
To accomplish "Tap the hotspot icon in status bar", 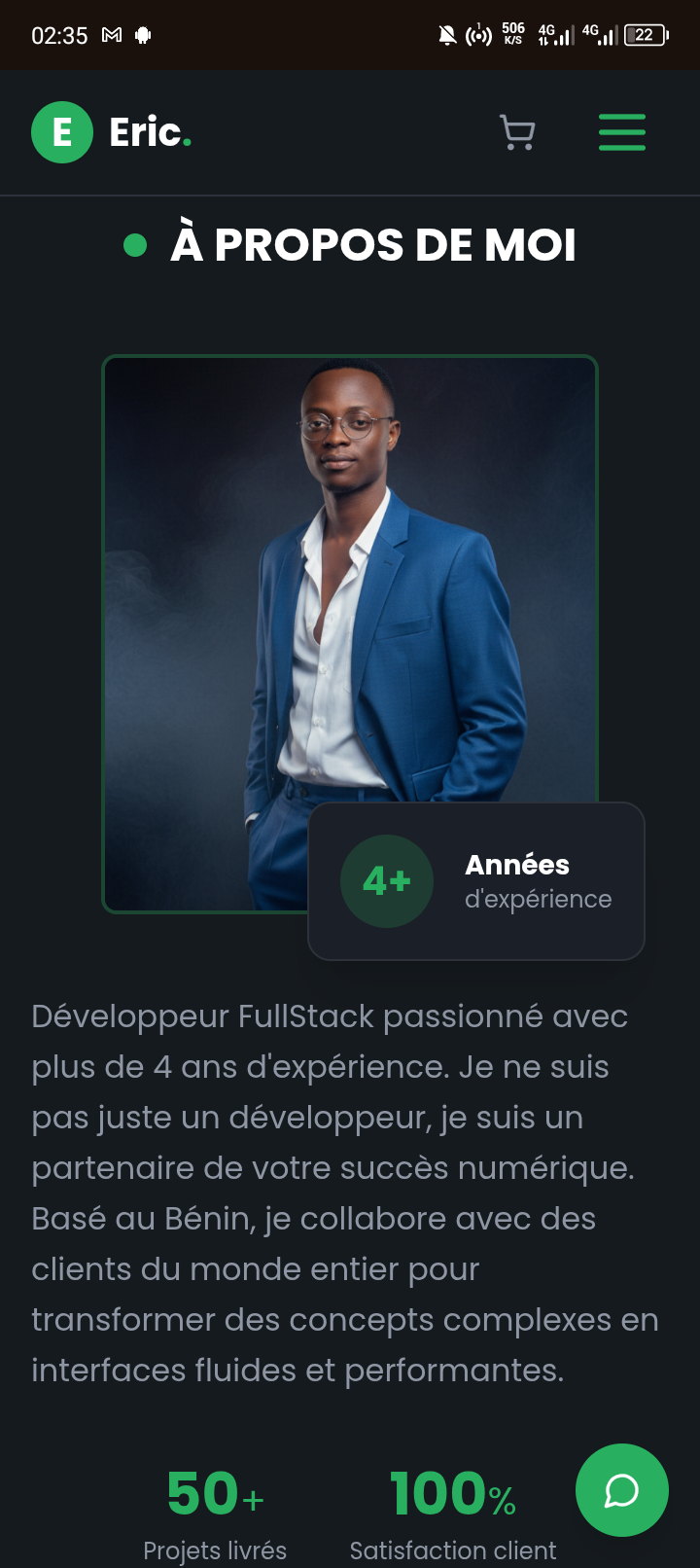I will click(x=478, y=36).
